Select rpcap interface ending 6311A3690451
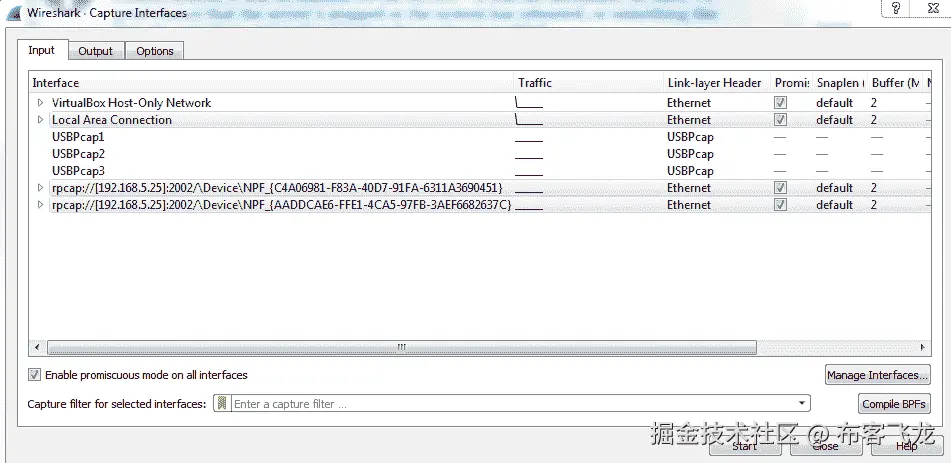 coord(277,188)
